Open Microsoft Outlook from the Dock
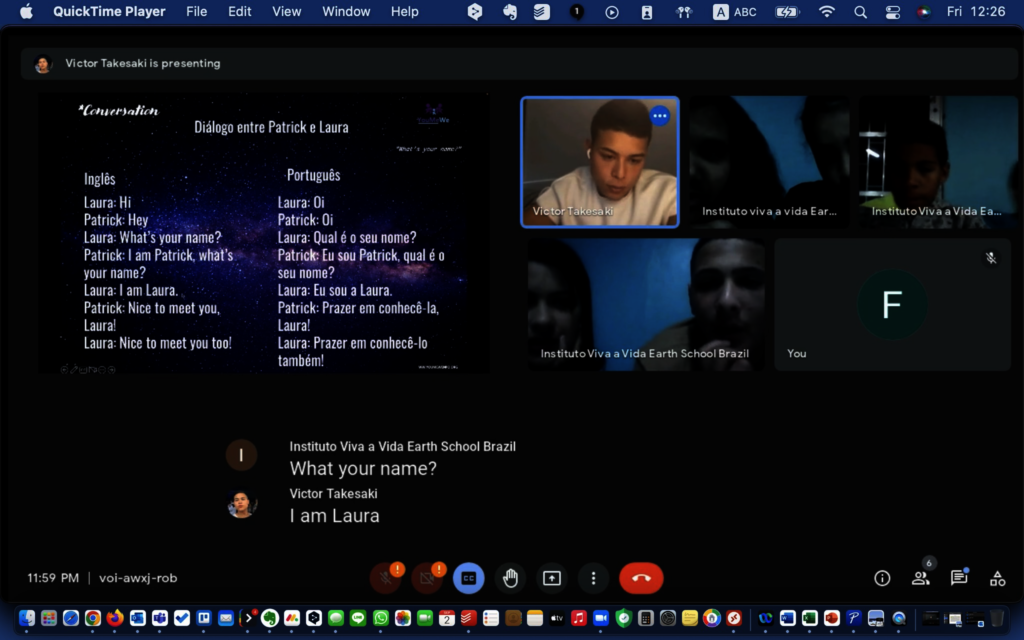The image size is (1024, 640). 137,618
